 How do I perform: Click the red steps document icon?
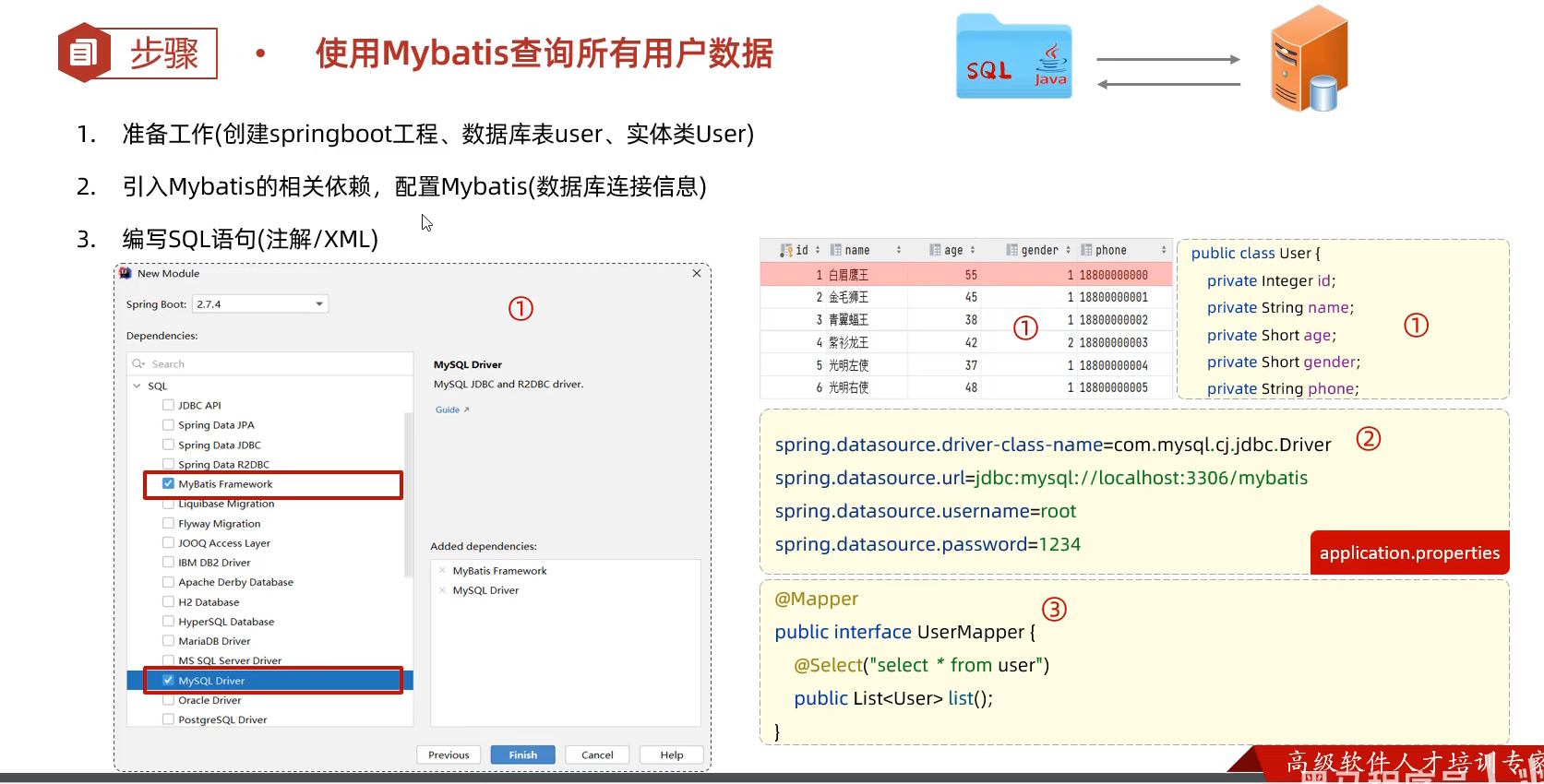tap(83, 53)
